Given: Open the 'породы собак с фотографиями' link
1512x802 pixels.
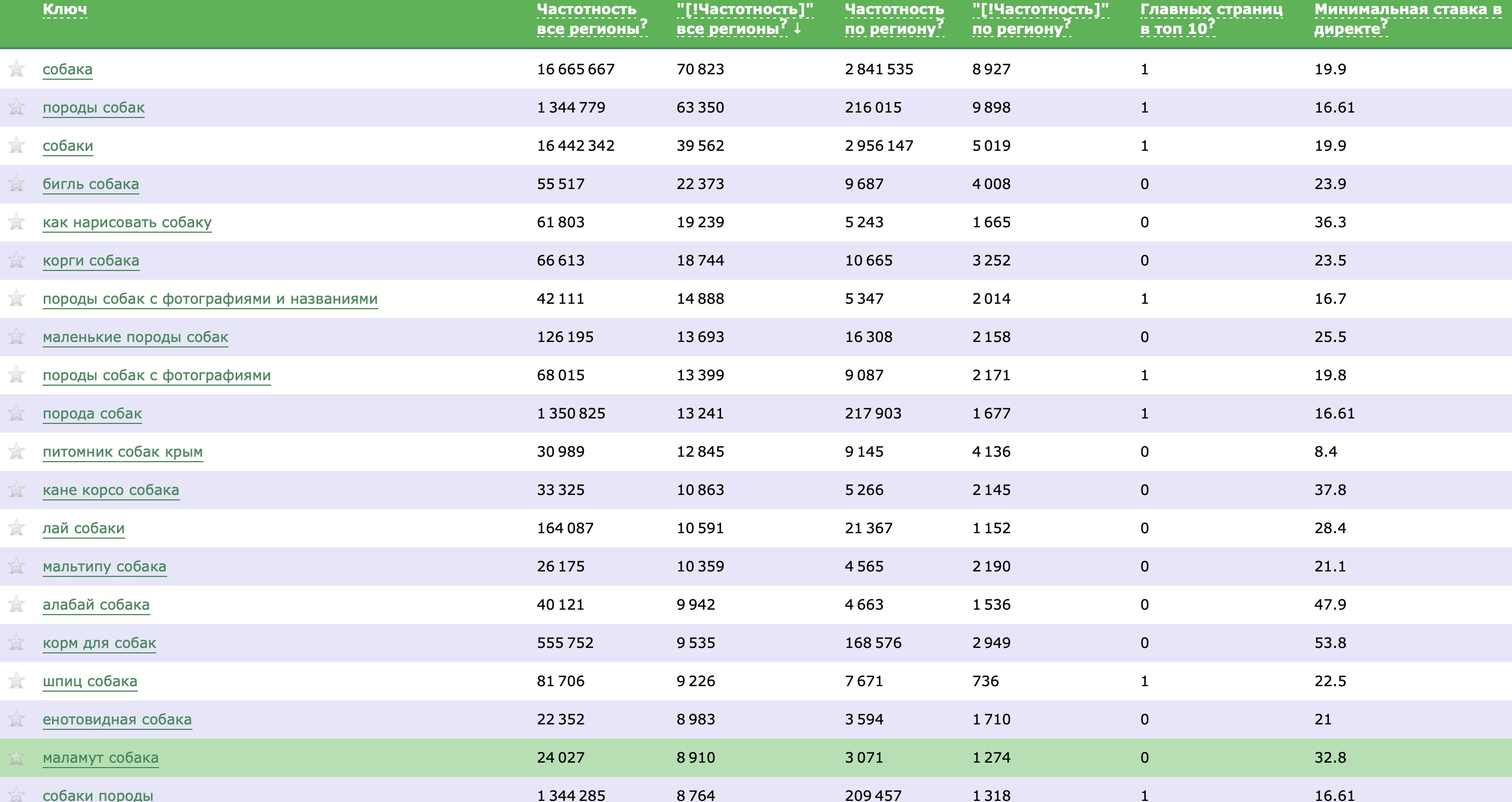Looking at the screenshot, I should tap(156, 375).
